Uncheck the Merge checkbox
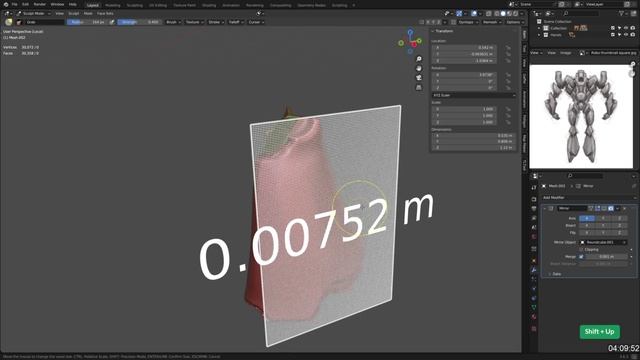This screenshot has width=640, height=360. [581, 257]
